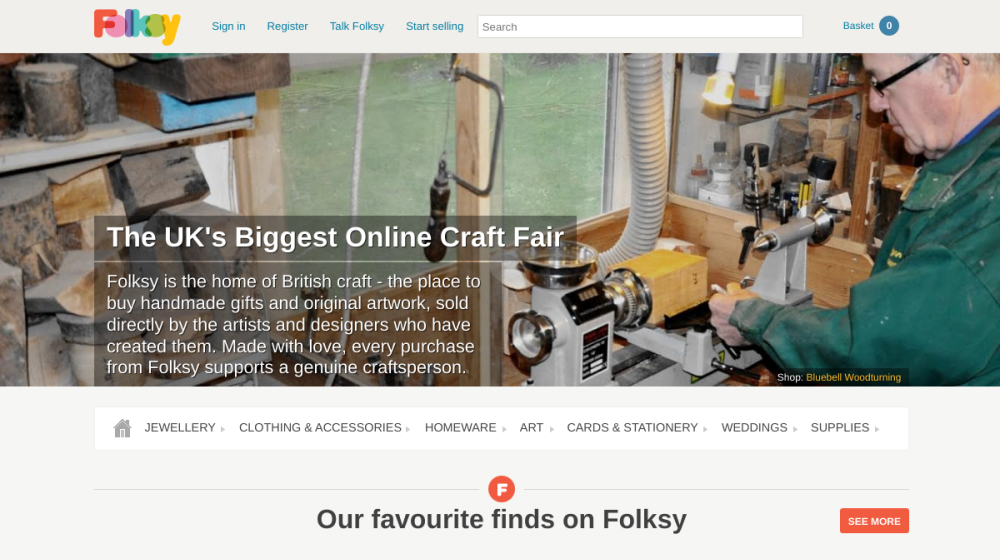This screenshot has width=1000, height=560.
Task: Open the basket item count badge
Action: point(888,26)
